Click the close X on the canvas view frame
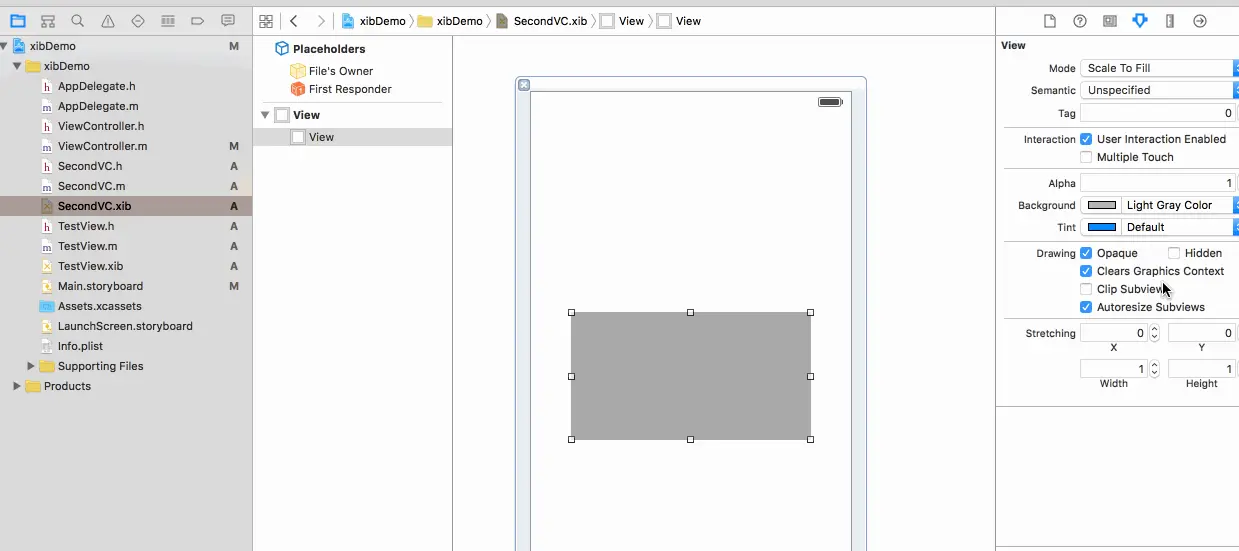This screenshot has height=551, width=1239. (524, 85)
